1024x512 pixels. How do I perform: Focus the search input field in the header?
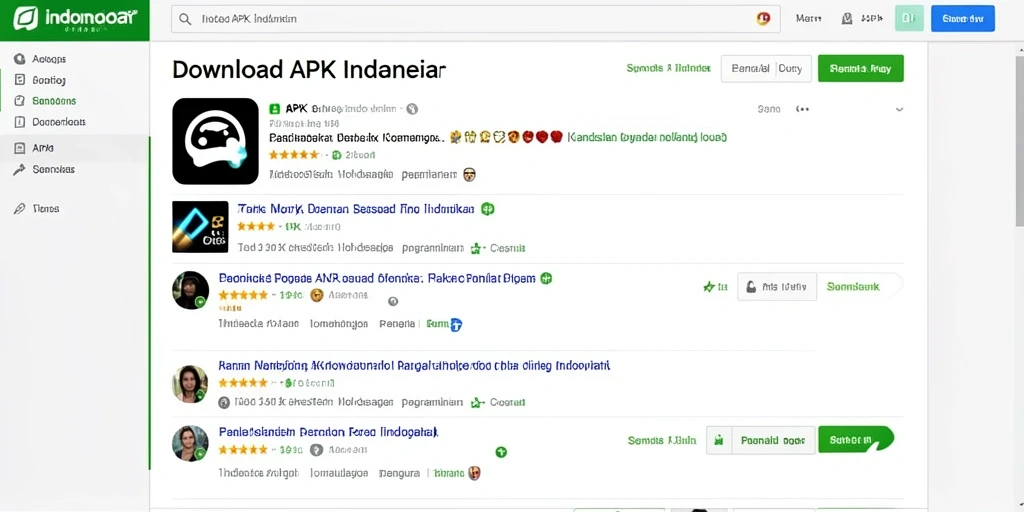coord(475,19)
